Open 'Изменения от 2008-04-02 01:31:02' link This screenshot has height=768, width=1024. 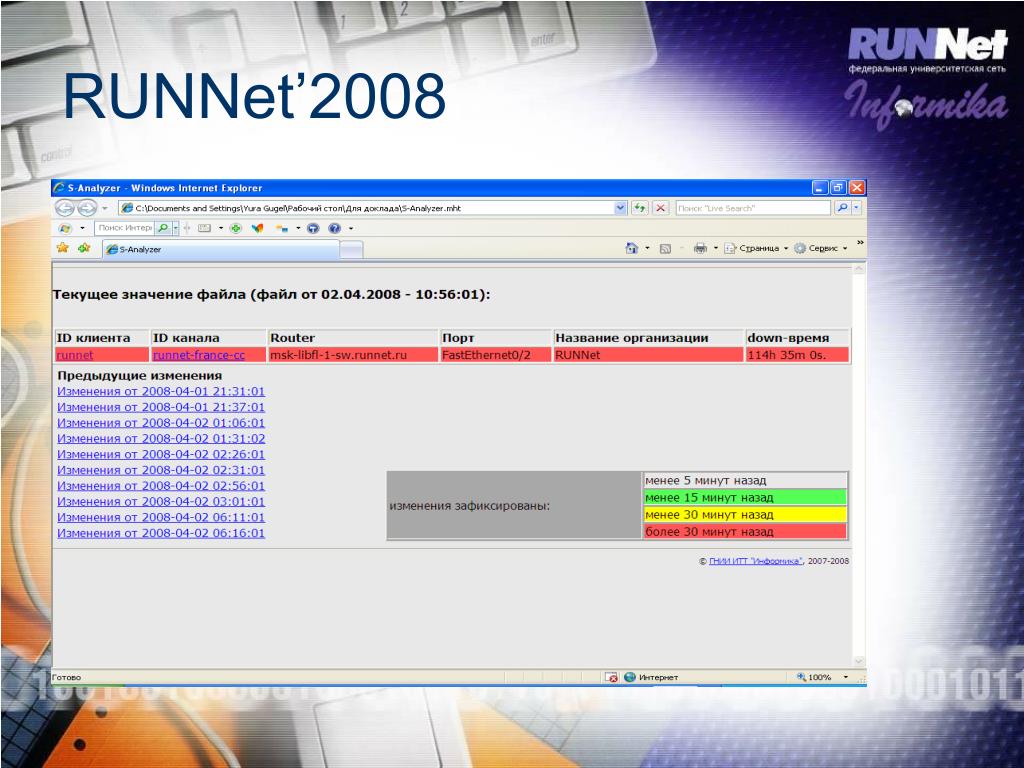pos(161,438)
